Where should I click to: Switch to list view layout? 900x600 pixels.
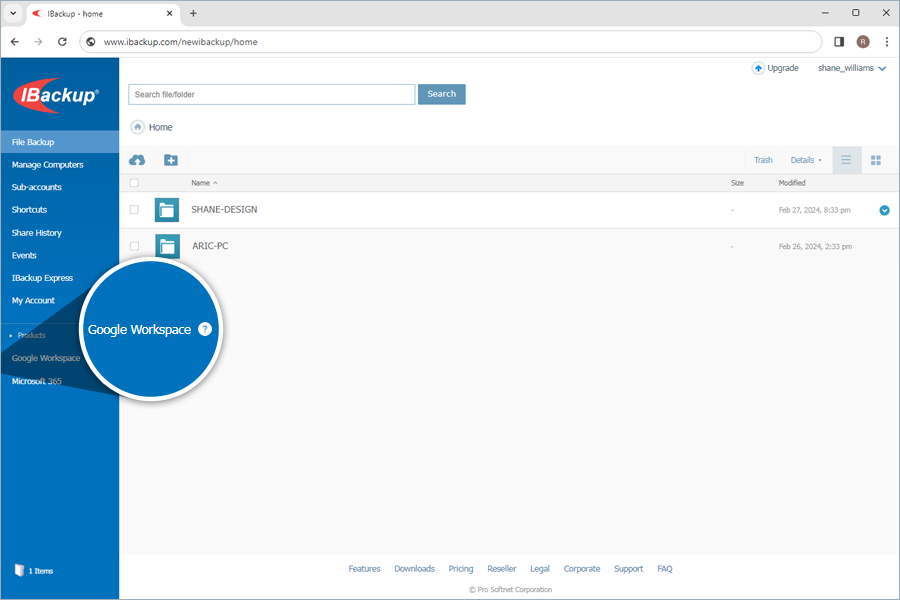[x=846, y=160]
